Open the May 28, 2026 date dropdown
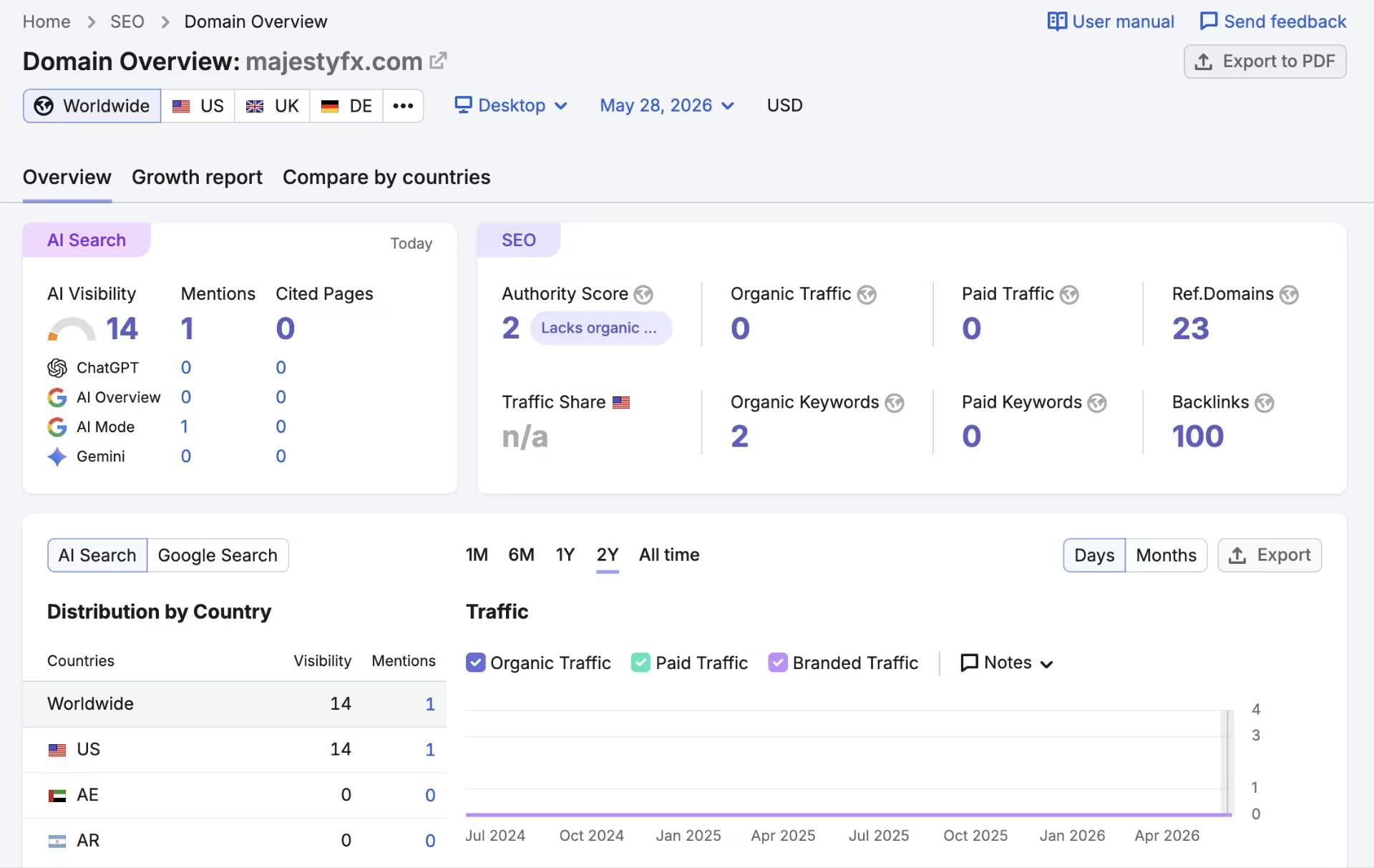This screenshot has height=868, width=1374. pos(667,105)
